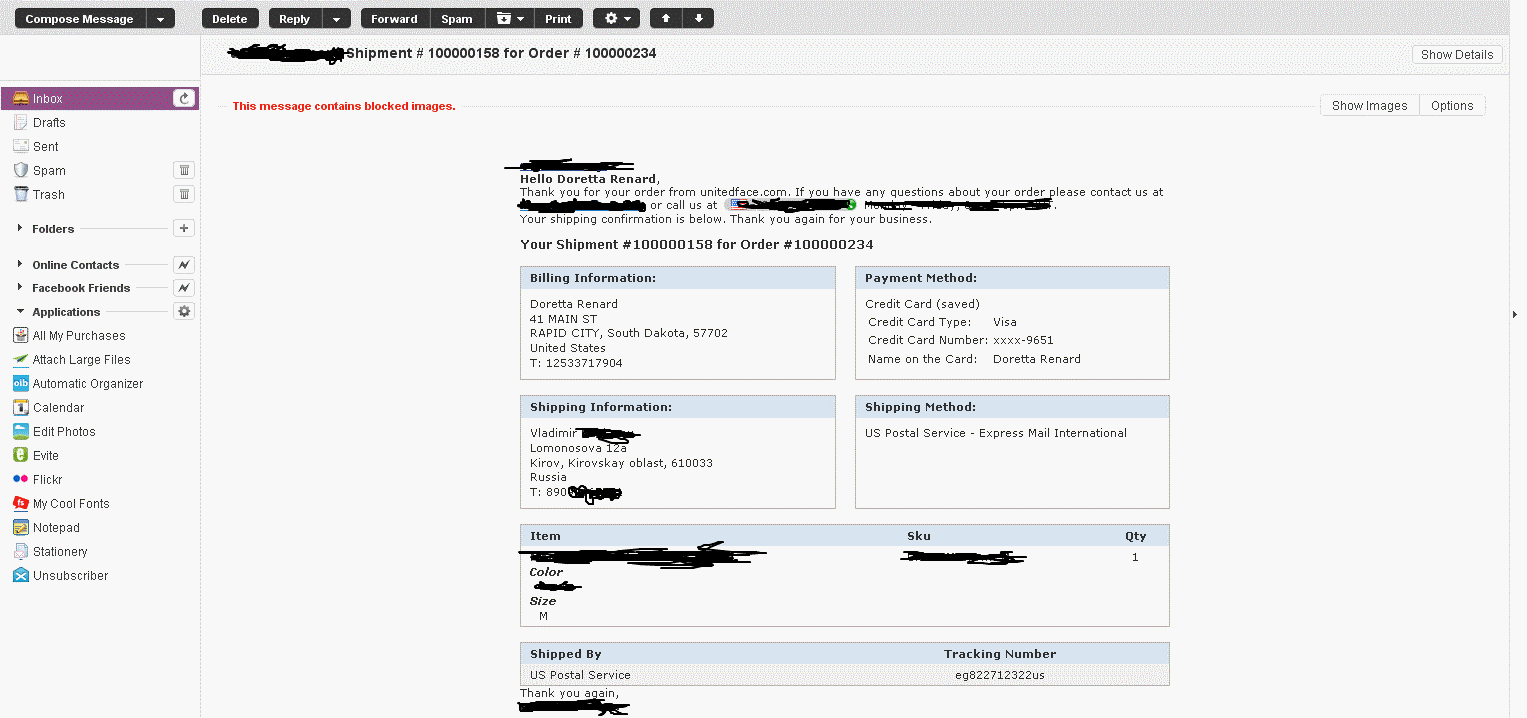Viewport: 1527px width, 718px height.
Task: Click the 'Billing Information:' header
Action: pos(593,278)
